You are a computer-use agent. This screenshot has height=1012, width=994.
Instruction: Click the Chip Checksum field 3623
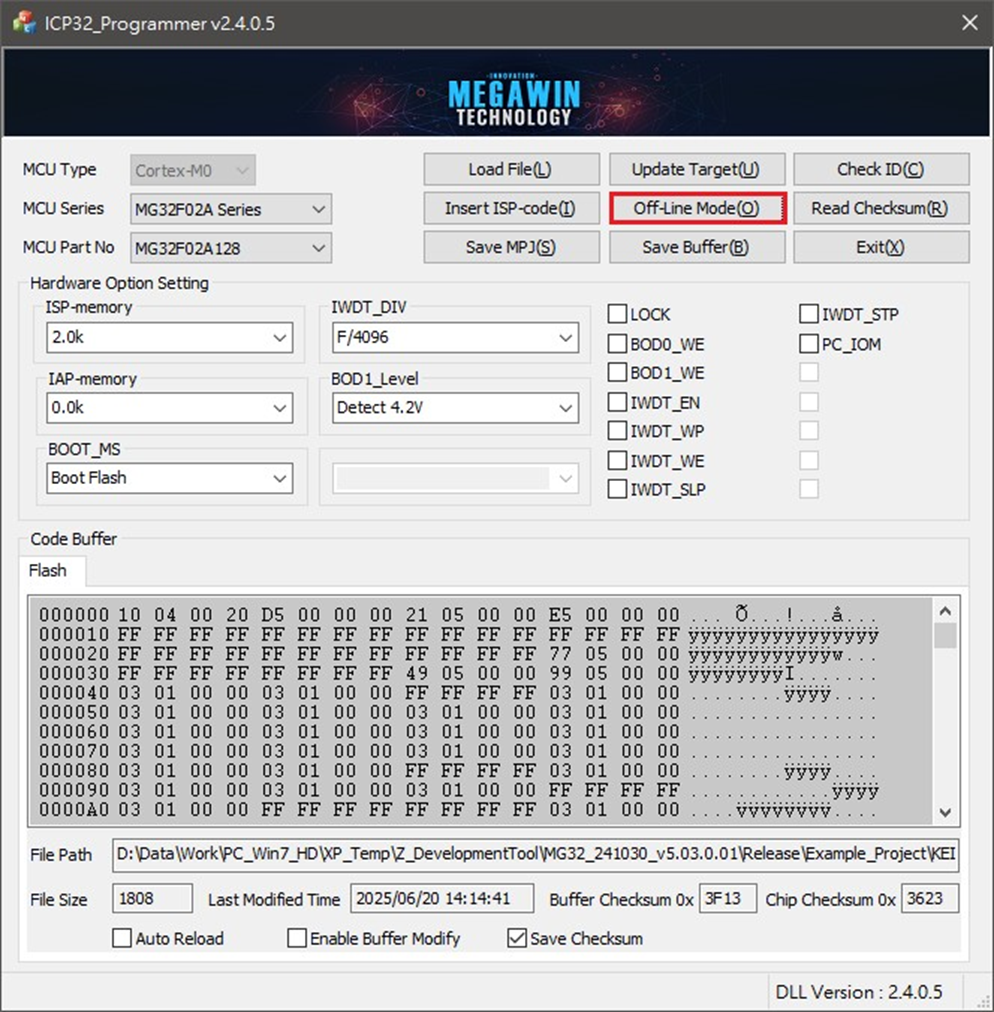pyautogui.click(x=930, y=898)
